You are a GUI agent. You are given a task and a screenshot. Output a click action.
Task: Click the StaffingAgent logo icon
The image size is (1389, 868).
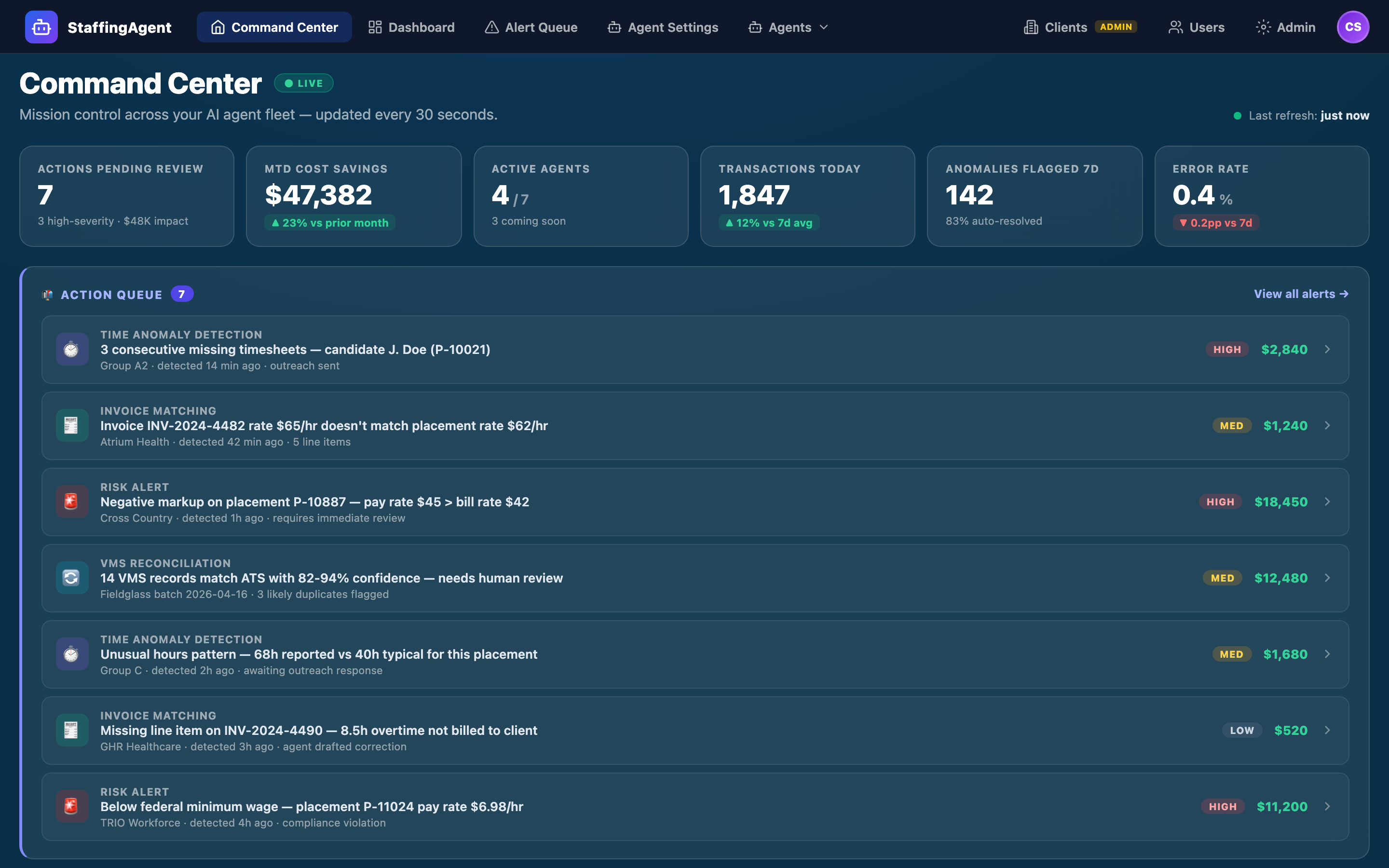(x=41, y=27)
